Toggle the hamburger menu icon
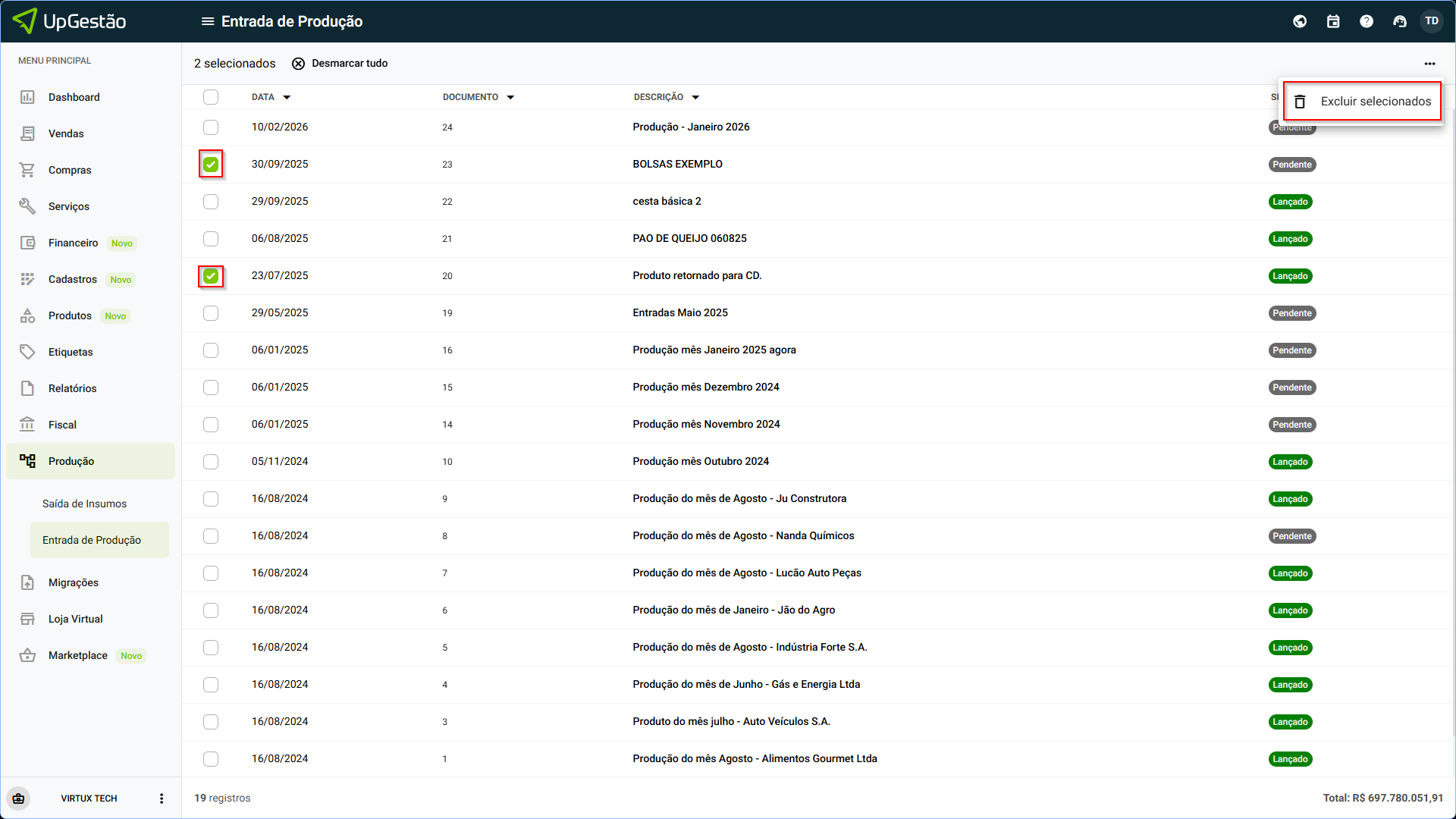This screenshot has height=819, width=1456. click(x=207, y=21)
